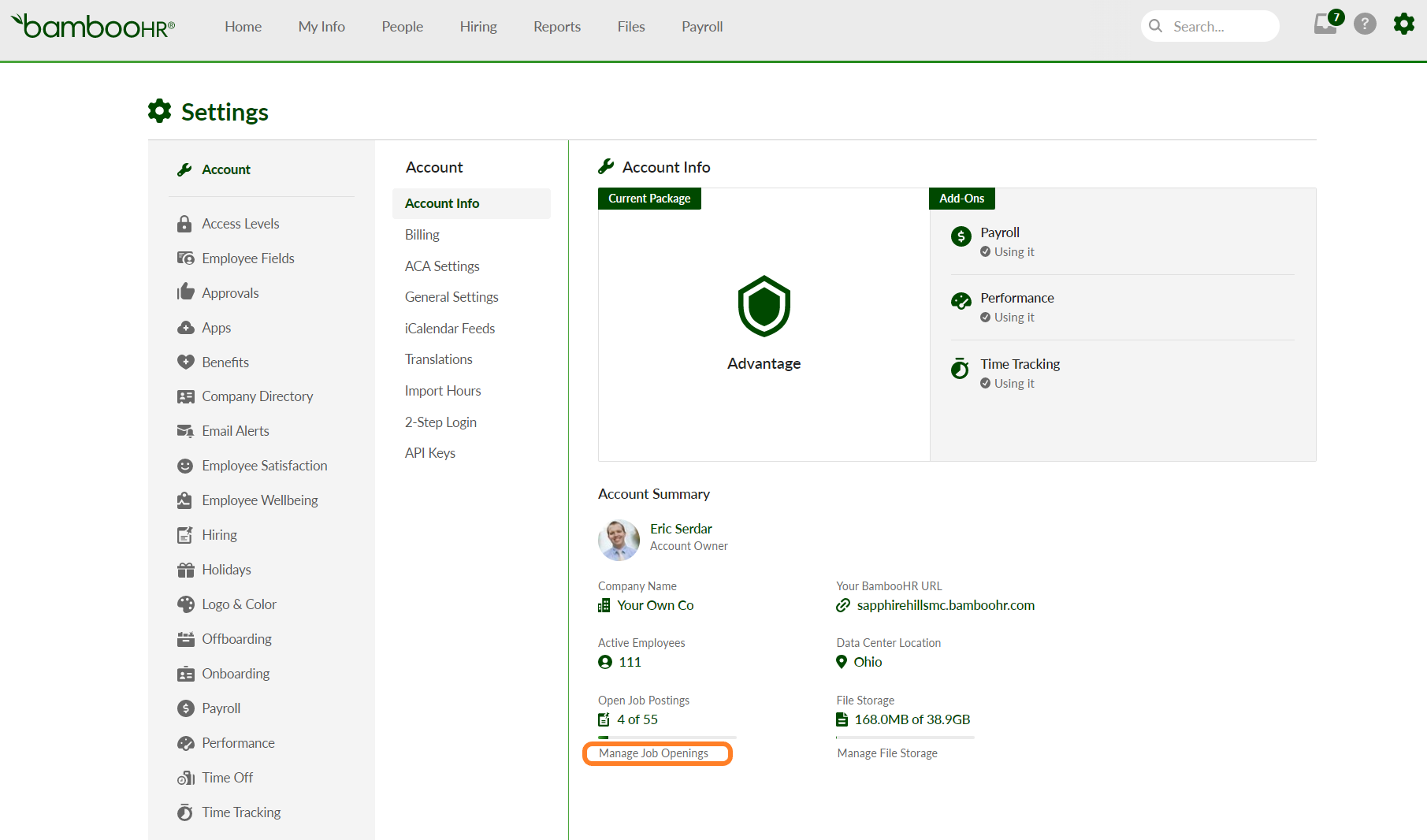Click the Advantage shield package icon

click(764, 306)
